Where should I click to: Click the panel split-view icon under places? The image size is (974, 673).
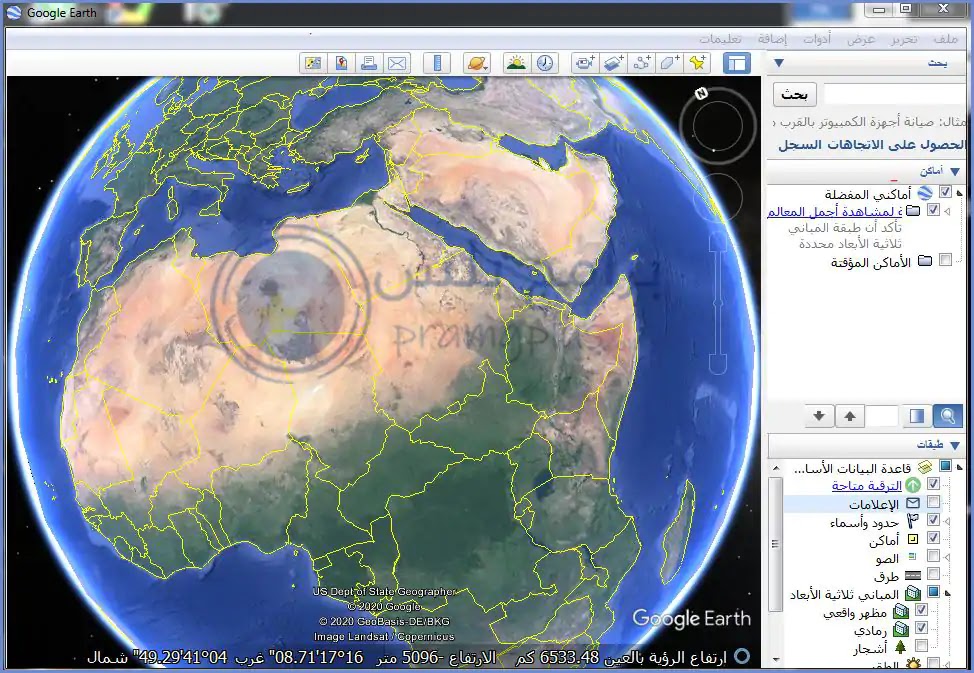click(917, 416)
